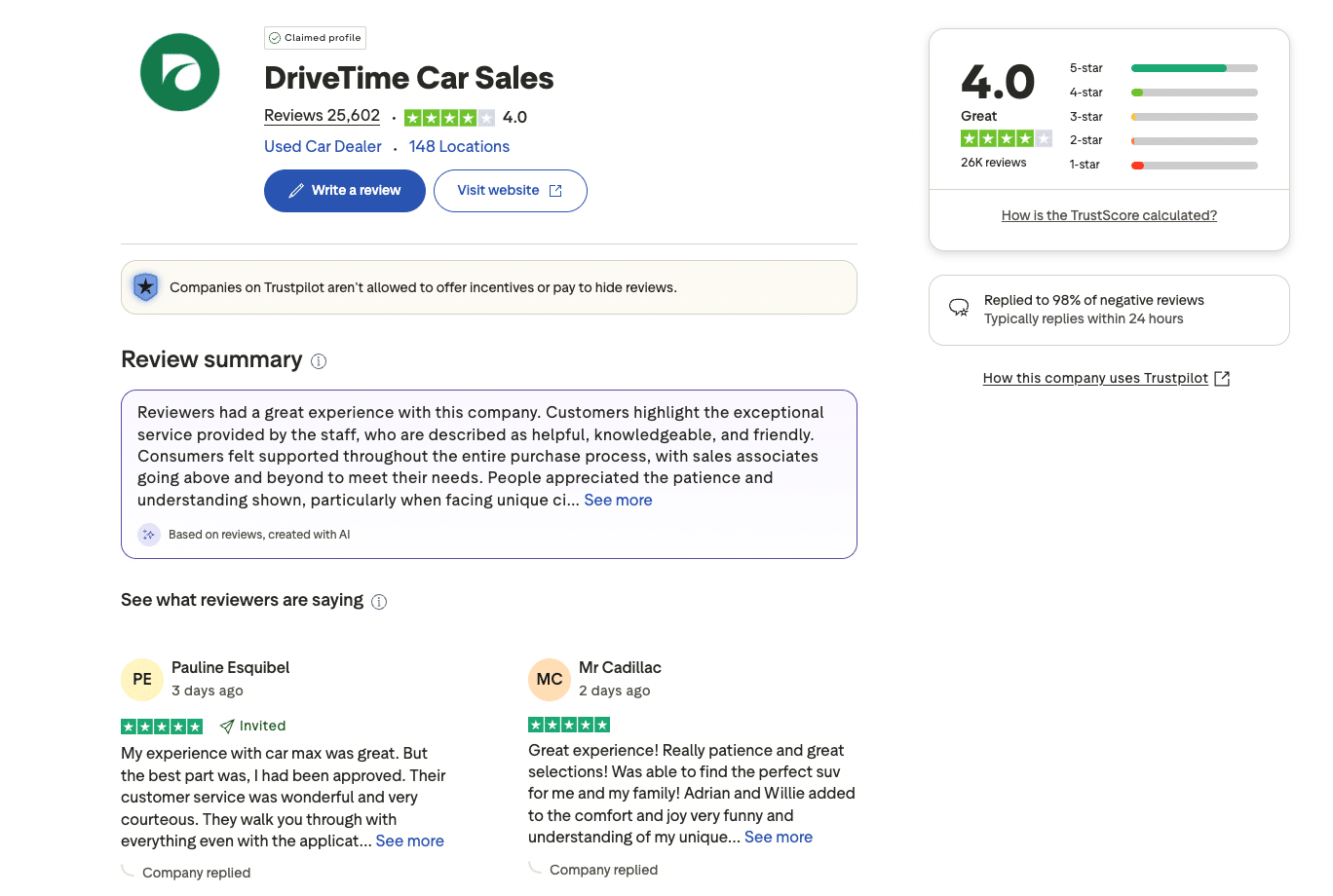Select the pencil icon on Write a review
1333x896 pixels.
(x=296, y=191)
